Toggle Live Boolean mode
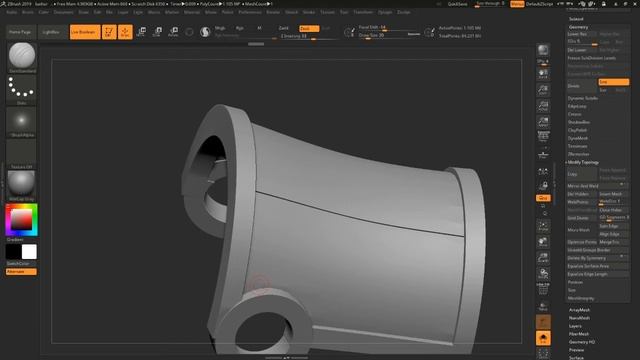 [x=85, y=32]
